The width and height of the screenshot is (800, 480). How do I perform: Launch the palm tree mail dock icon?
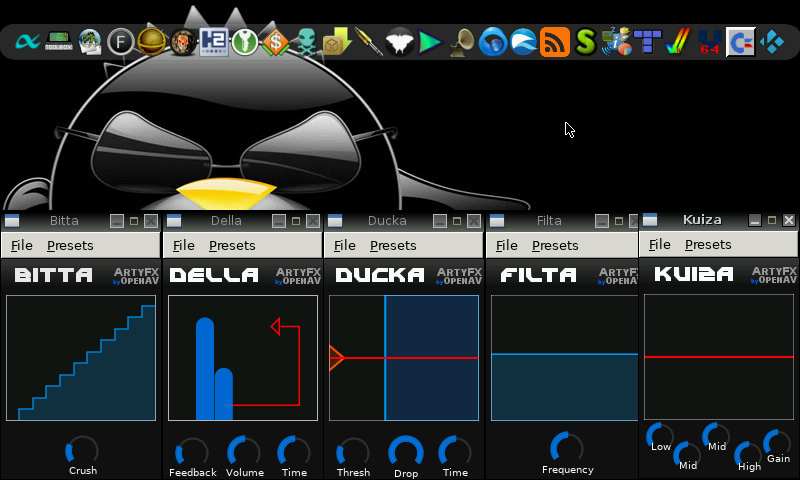pos(90,42)
